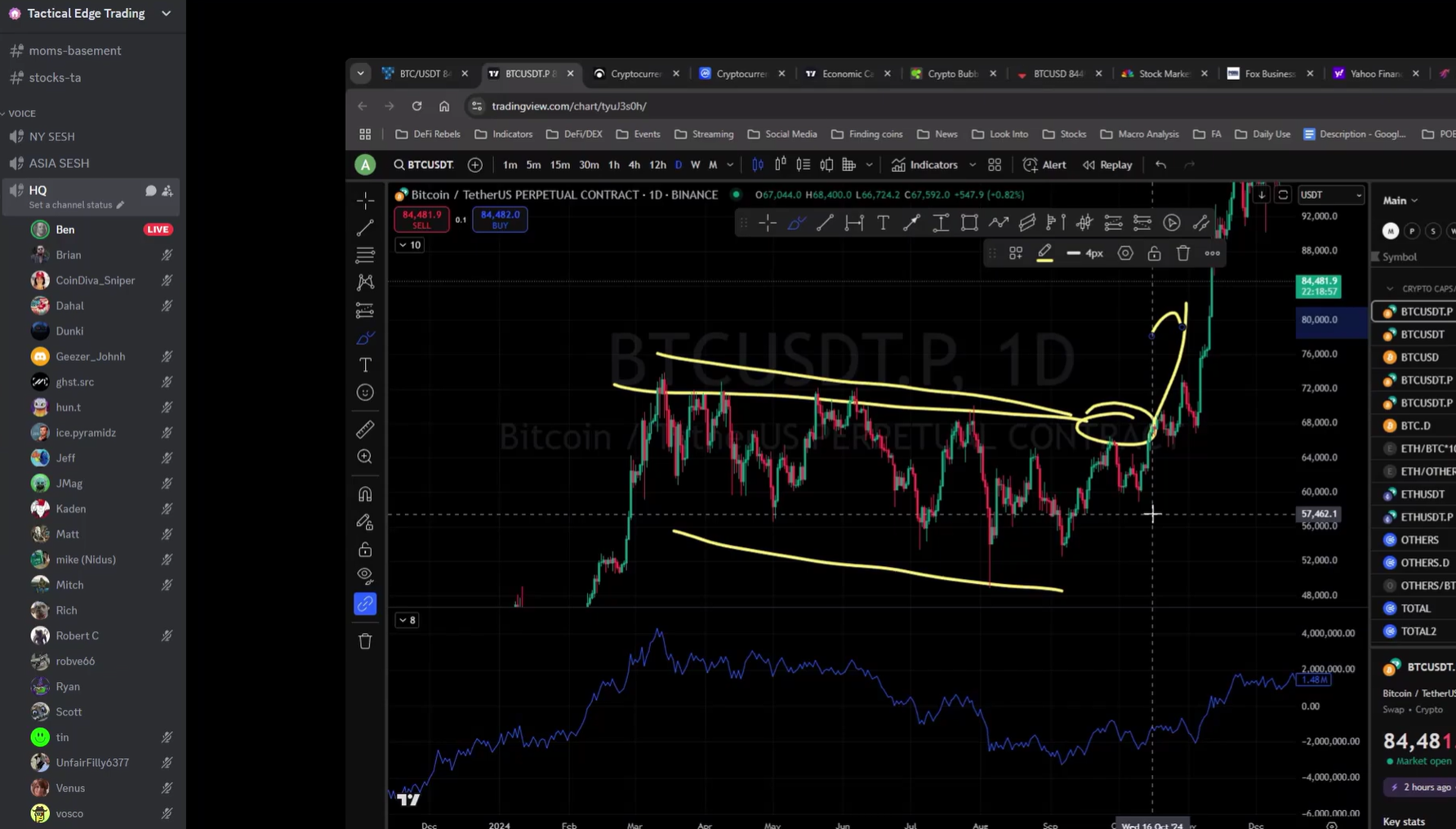This screenshot has width=1456, height=829.
Task: Open the yellow line color picker
Action: (x=1044, y=253)
